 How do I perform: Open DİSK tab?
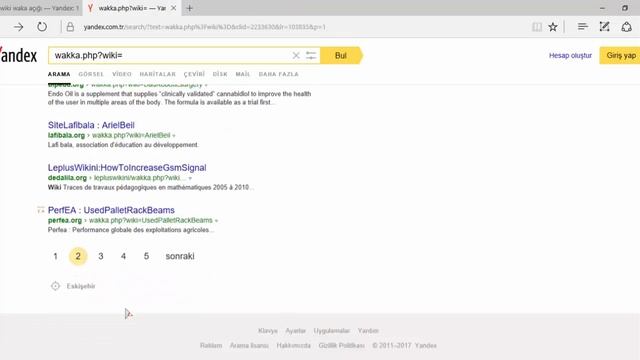(220, 74)
